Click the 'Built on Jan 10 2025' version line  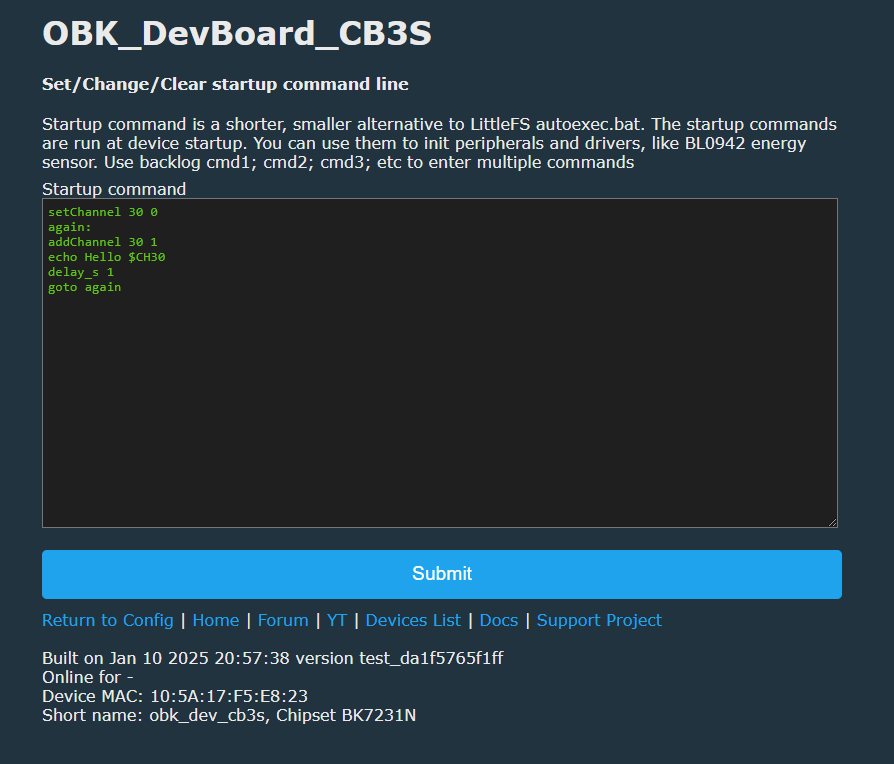point(273,659)
